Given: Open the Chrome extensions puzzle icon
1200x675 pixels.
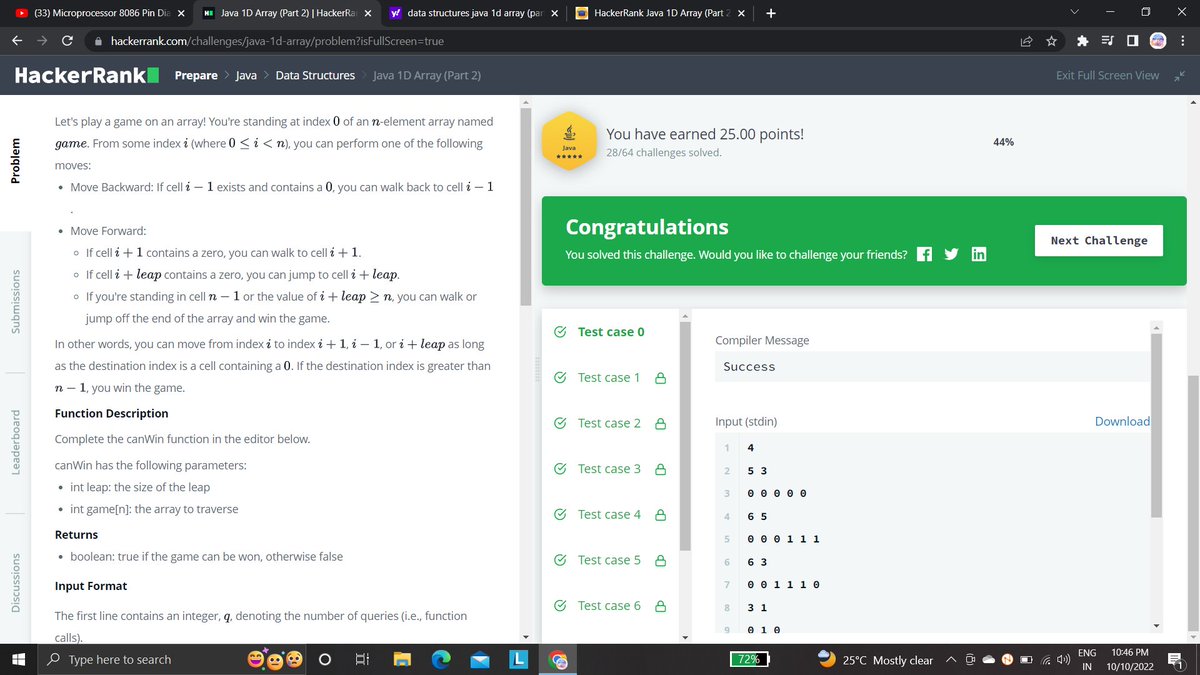Looking at the screenshot, I should (x=1083, y=41).
